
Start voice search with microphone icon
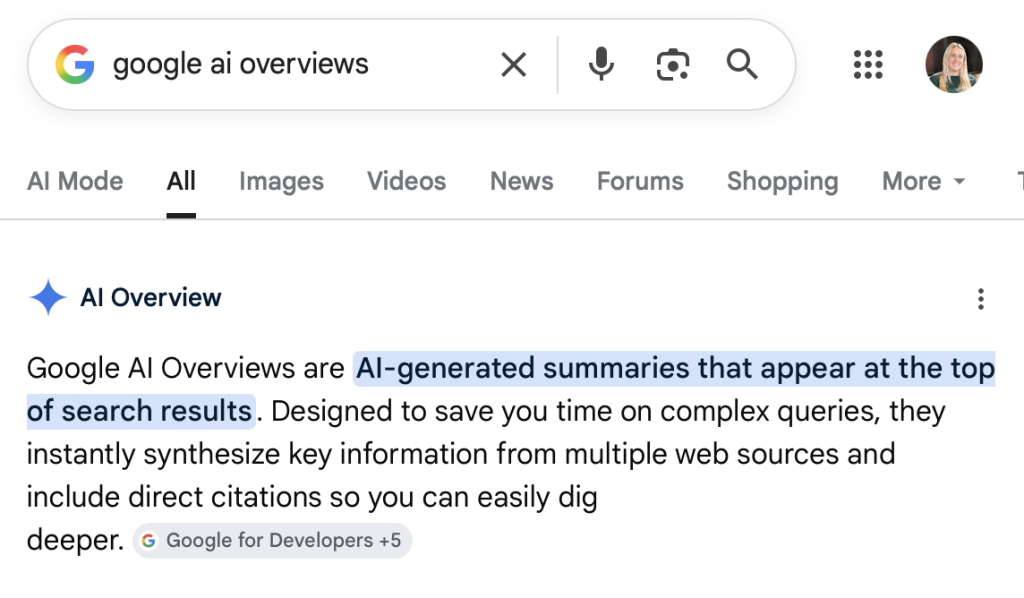601,65
